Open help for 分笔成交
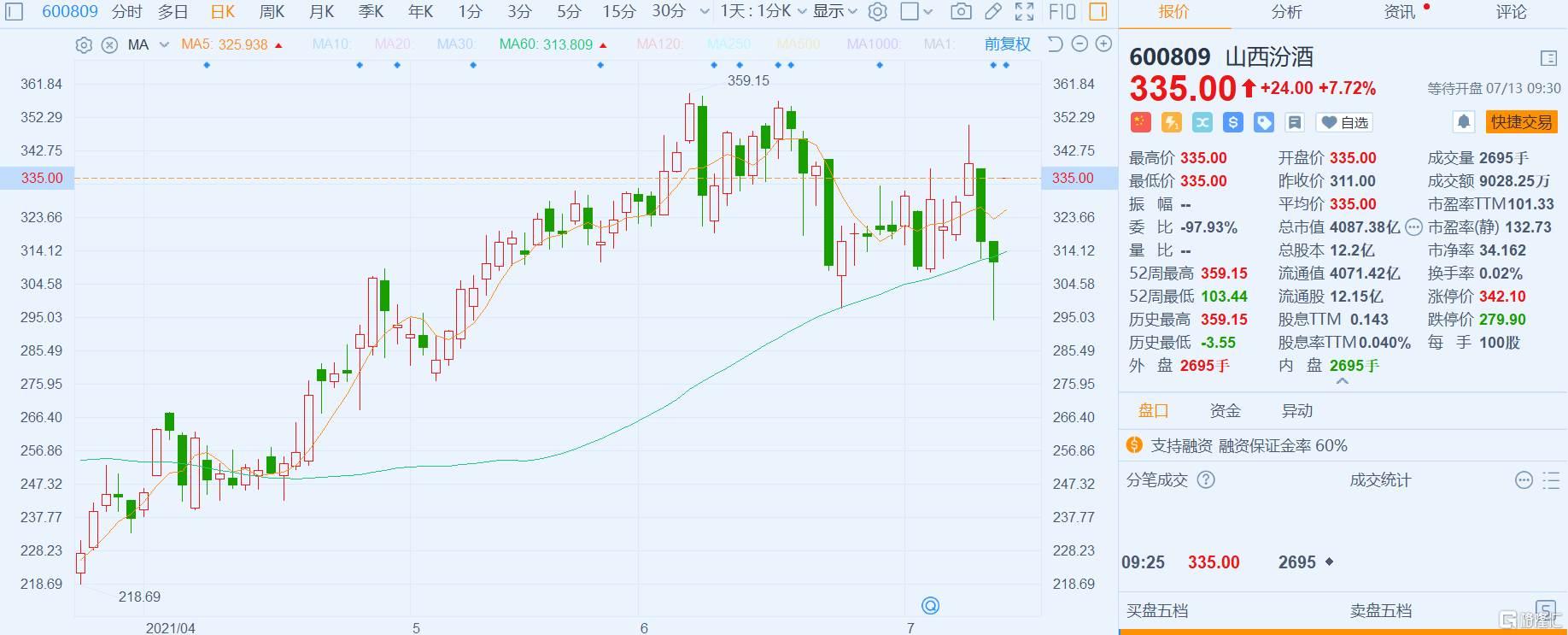The width and height of the screenshot is (1568, 635). [x=1206, y=479]
